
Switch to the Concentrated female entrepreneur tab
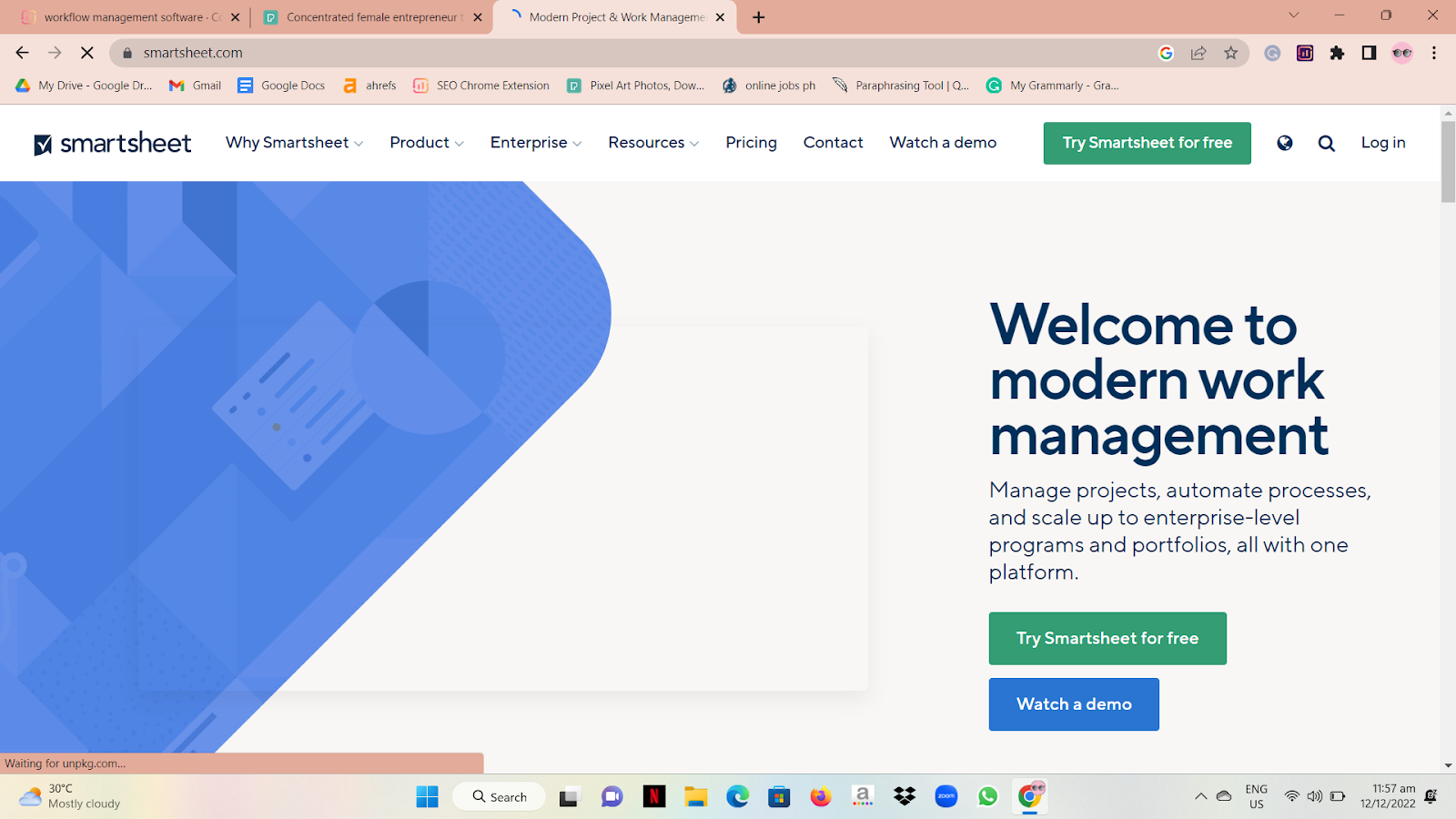[x=372, y=17]
